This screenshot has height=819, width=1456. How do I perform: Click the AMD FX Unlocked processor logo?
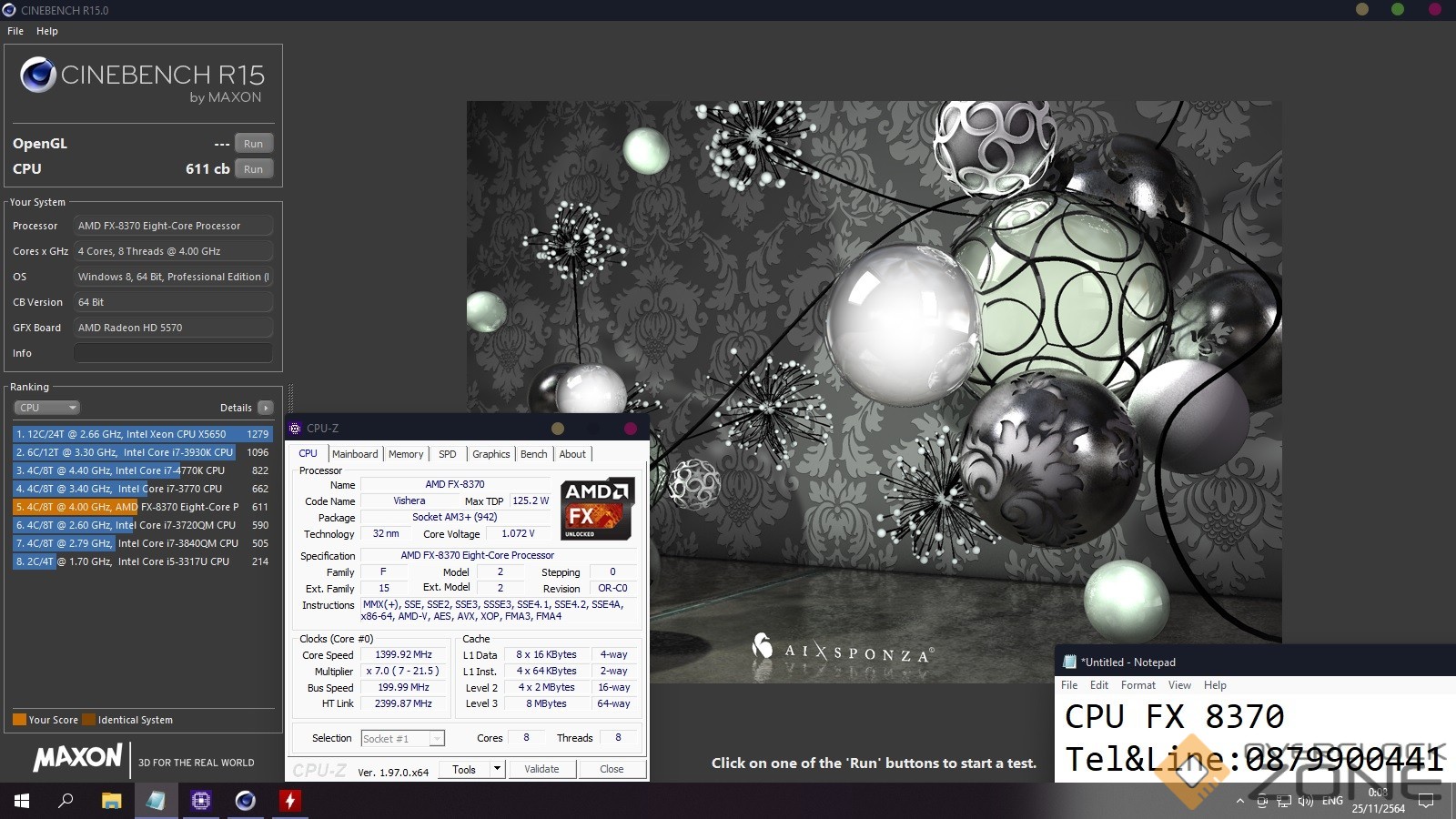click(597, 510)
